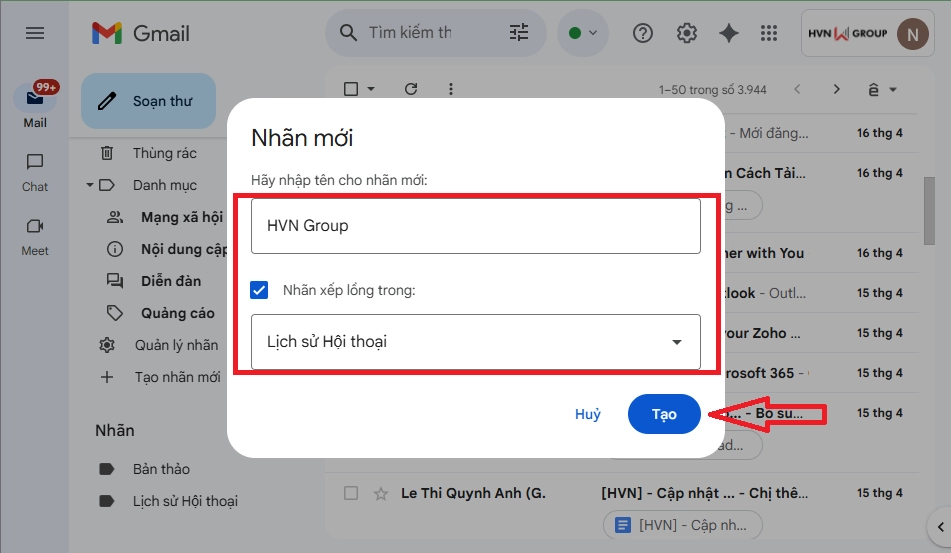Select 'Quản lý nhãn' in the sidebar
Screen dimensions: 951x553
click(176, 345)
